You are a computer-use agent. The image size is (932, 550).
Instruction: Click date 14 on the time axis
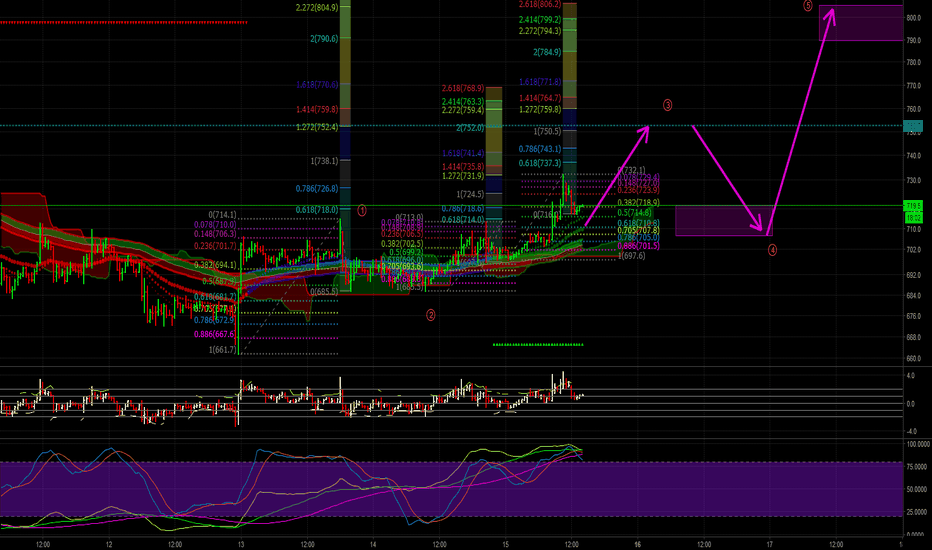(x=373, y=544)
